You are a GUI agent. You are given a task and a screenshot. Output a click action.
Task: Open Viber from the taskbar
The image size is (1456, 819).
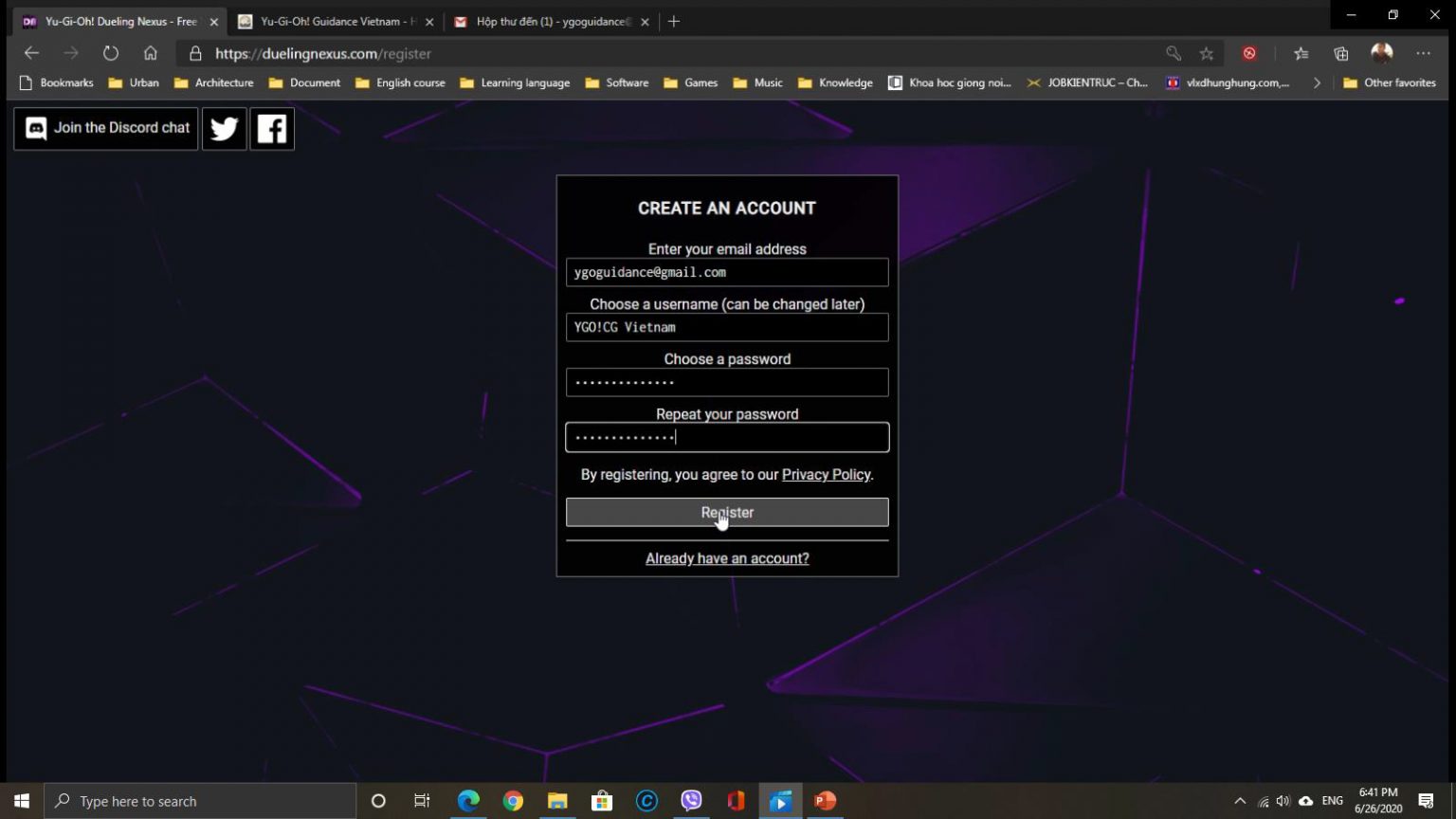click(691, 801)
